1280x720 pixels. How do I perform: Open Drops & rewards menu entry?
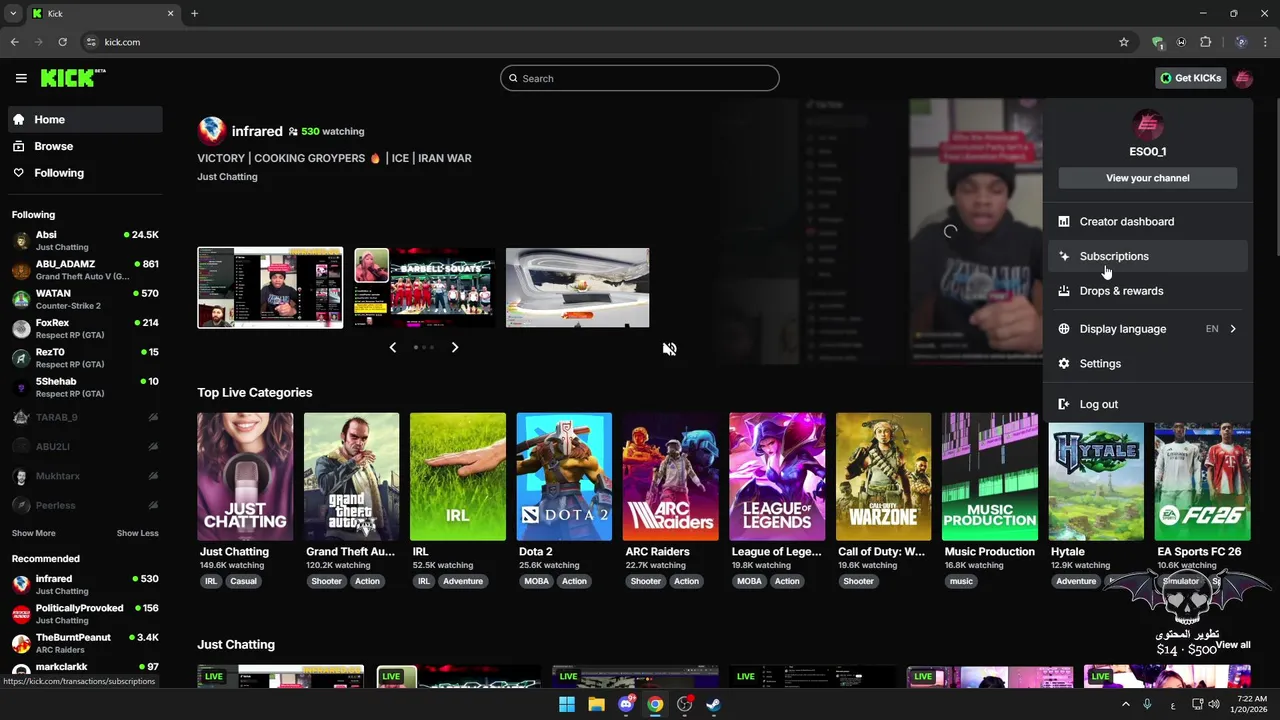coord(1147,291)
